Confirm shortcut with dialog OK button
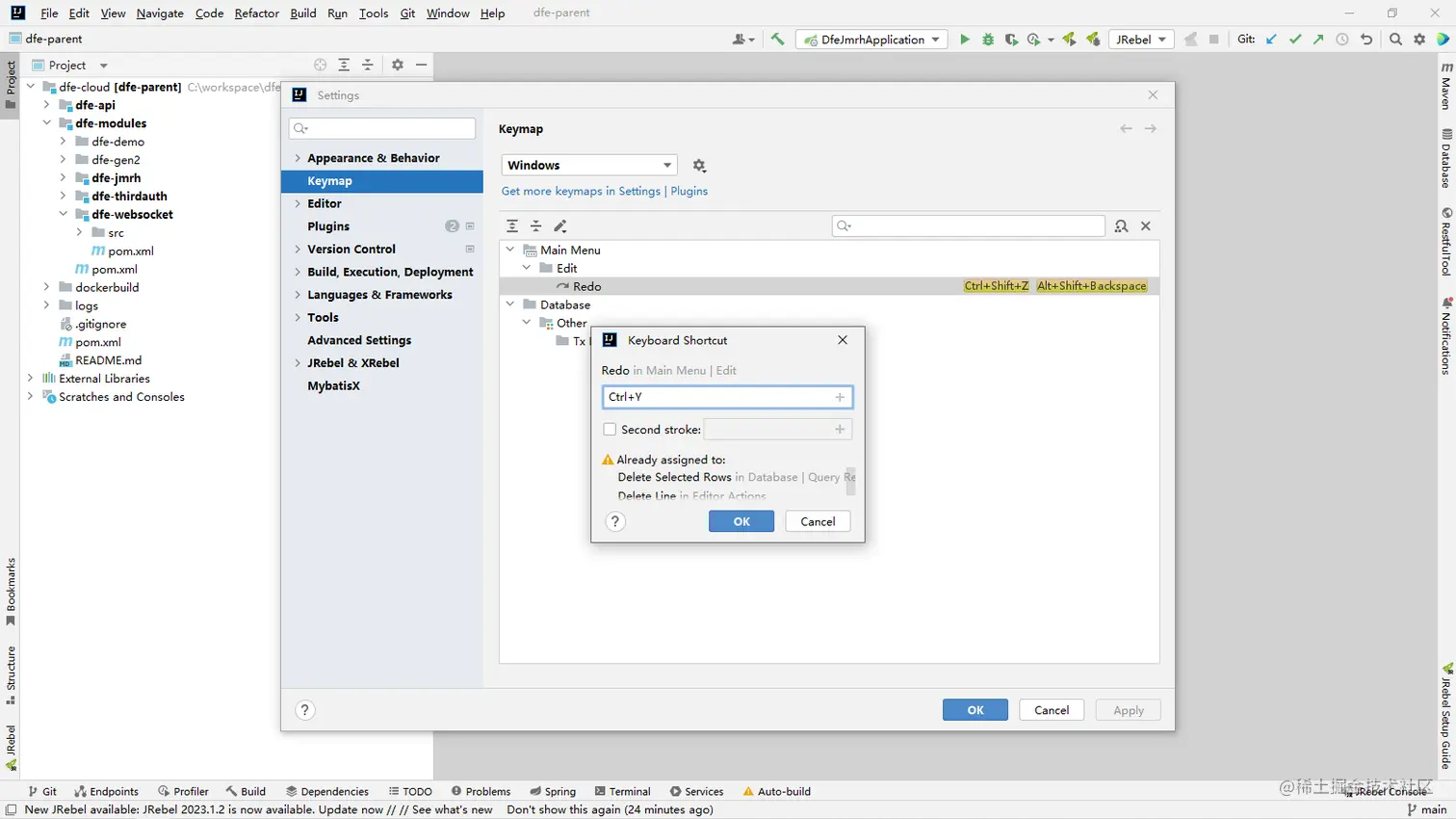This screenshot has width=1456, height=819. pyautogui.click(x=741, y=521)
